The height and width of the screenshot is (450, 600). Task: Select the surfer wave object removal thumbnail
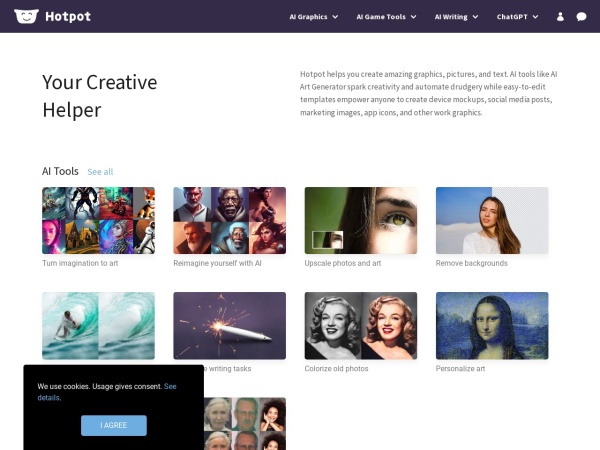98,326
